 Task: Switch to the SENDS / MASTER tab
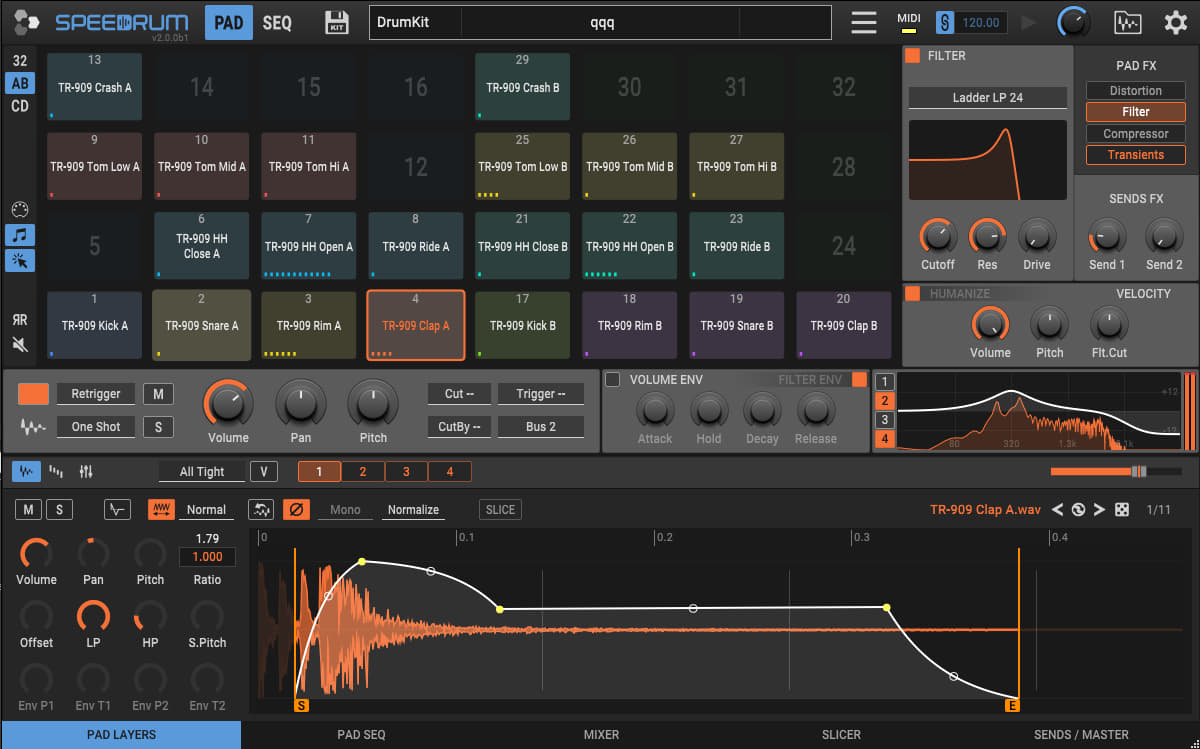(x=1081, y=735)
